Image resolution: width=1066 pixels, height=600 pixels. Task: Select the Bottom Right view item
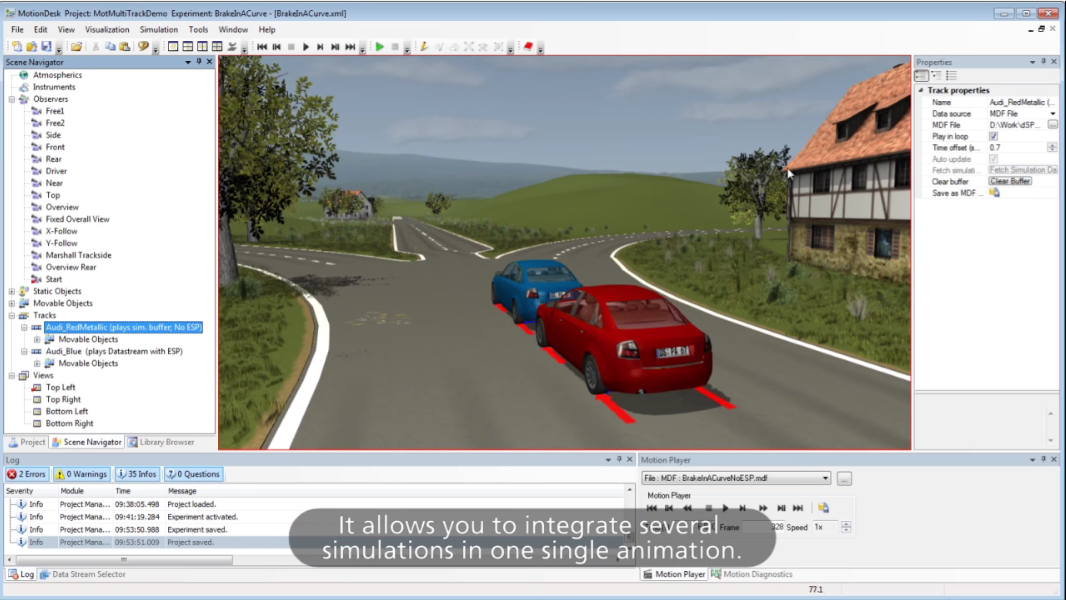pyautogui.click(x=69, y=423)
